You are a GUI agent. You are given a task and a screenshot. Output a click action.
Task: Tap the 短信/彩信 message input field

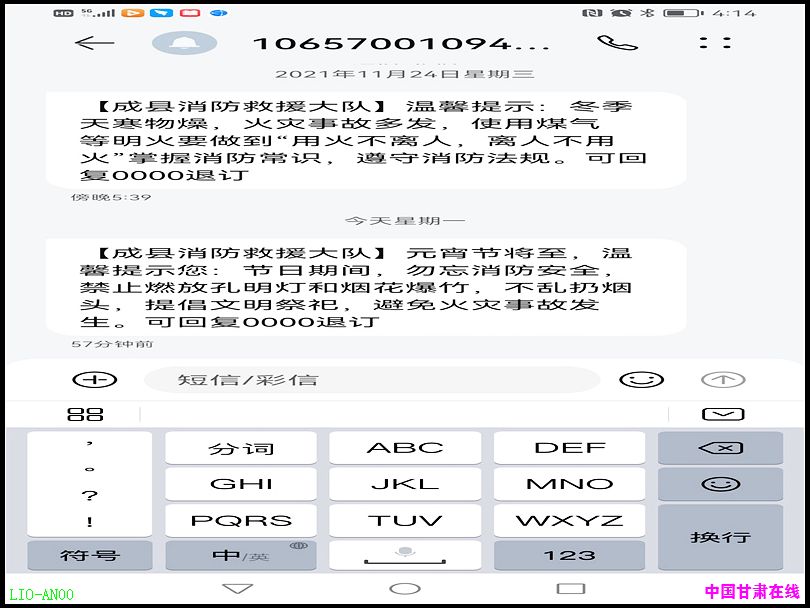click(370, 380)
